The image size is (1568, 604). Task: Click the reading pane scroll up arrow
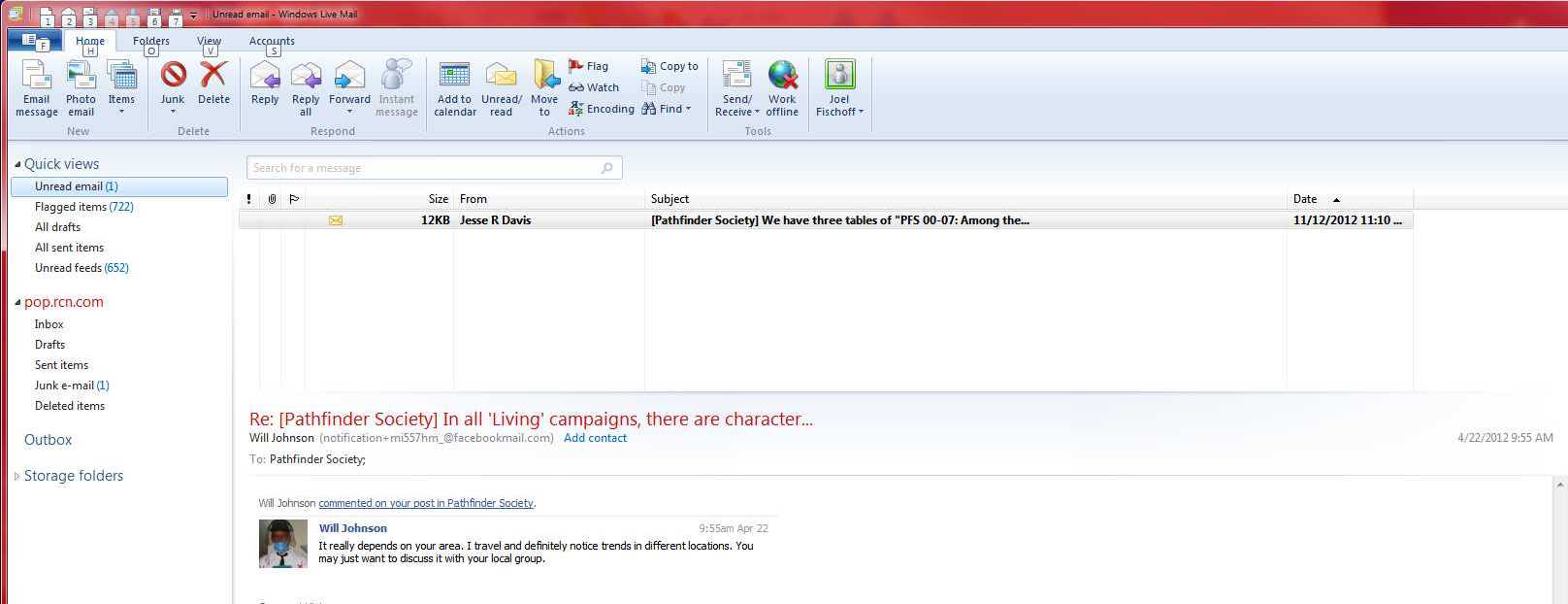point(1560,485)
